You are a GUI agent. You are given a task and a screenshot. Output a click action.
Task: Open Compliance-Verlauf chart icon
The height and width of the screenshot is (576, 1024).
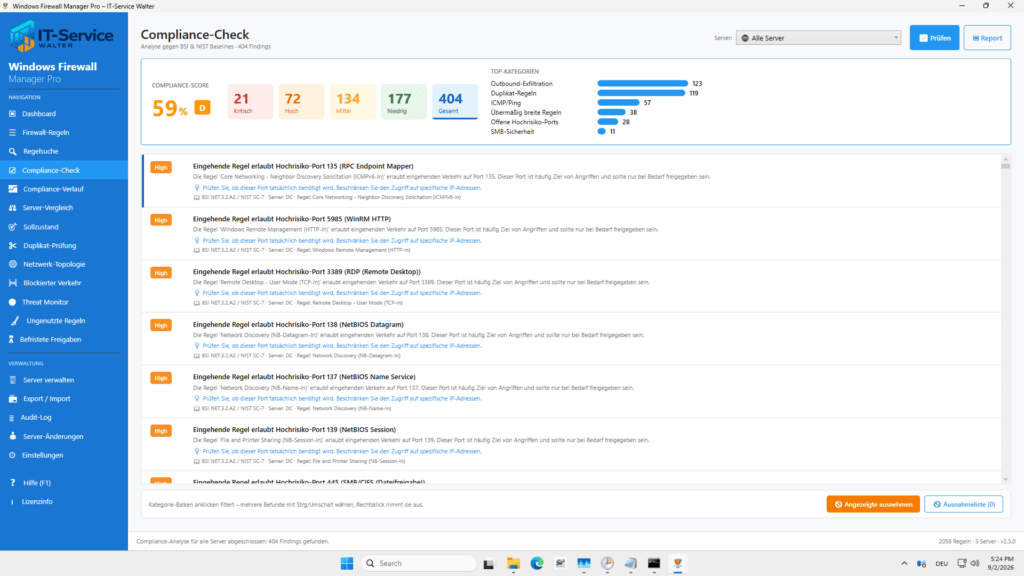(x=12, y=189)
